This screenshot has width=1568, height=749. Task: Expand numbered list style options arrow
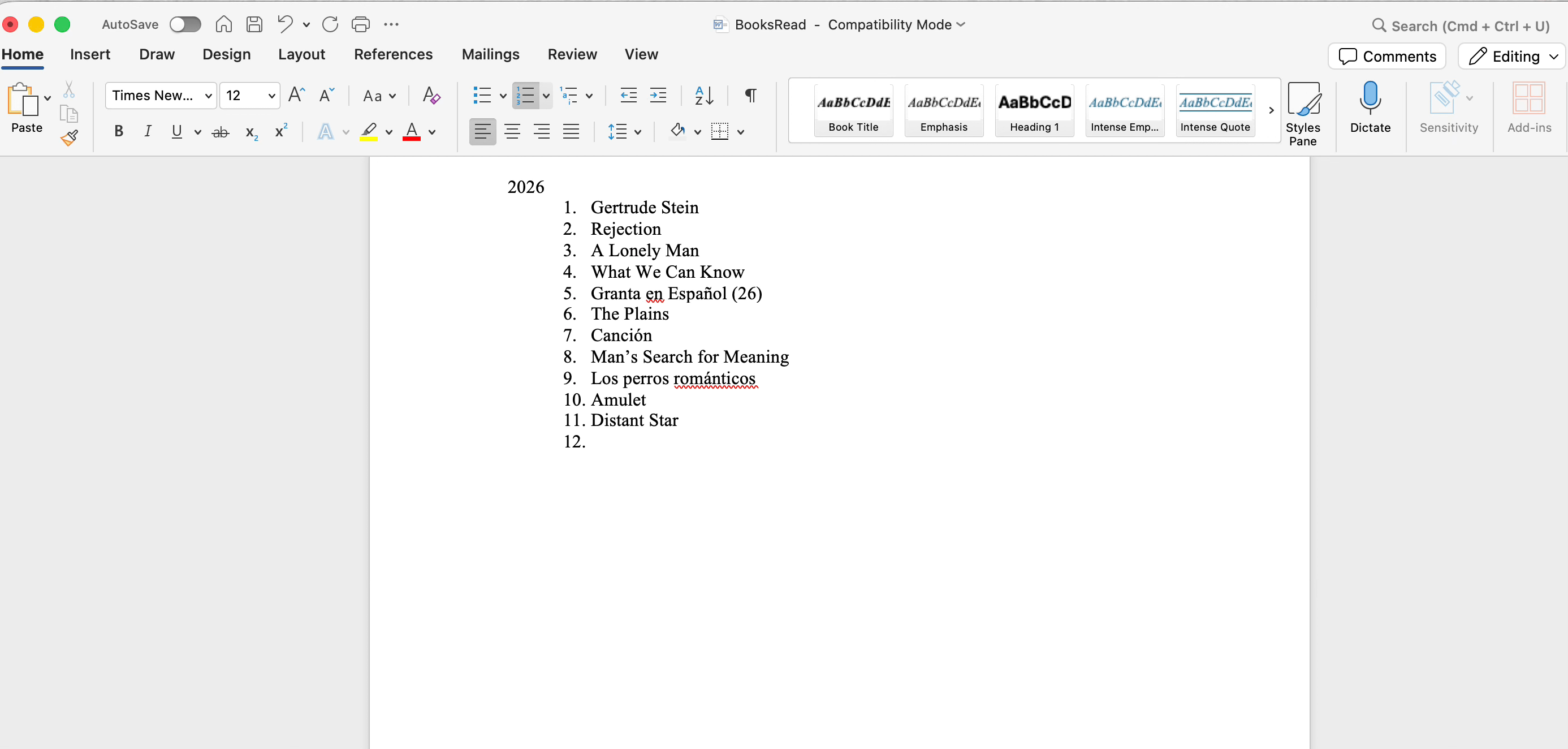546,96
